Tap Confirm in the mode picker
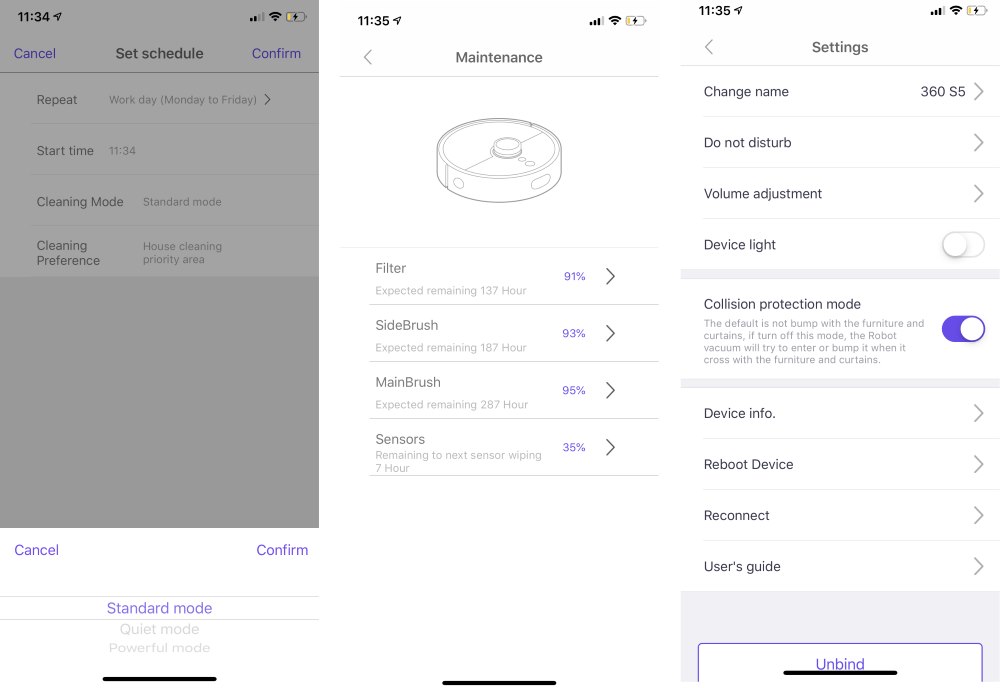1000x688 pixels. [x=282, y=550]
